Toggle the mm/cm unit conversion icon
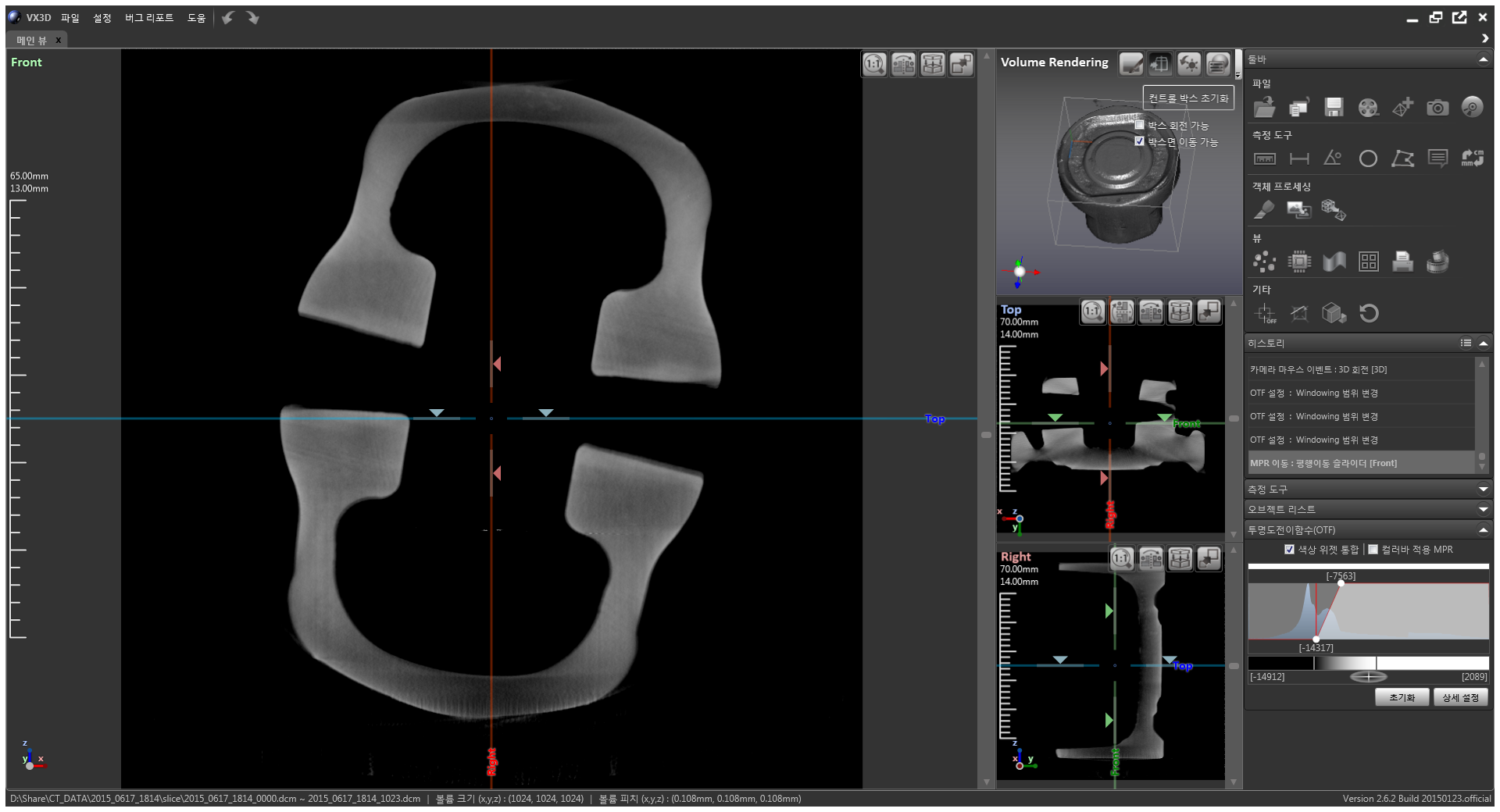 (x=1472, y=158)
